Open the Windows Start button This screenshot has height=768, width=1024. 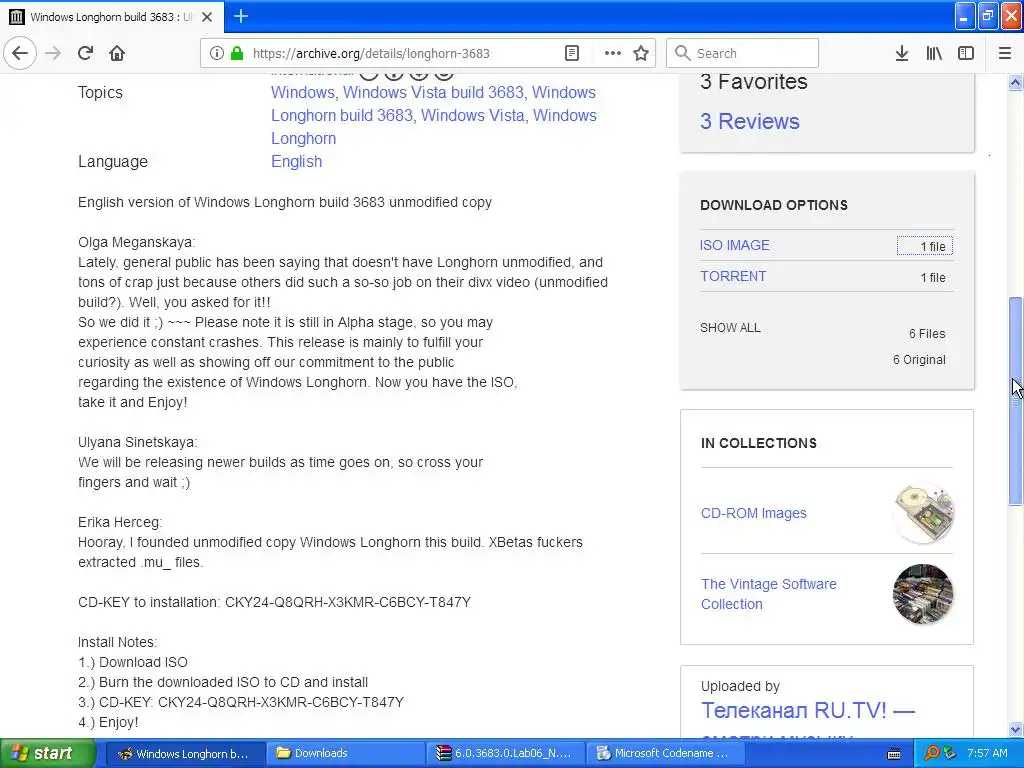tap(47, 753)
